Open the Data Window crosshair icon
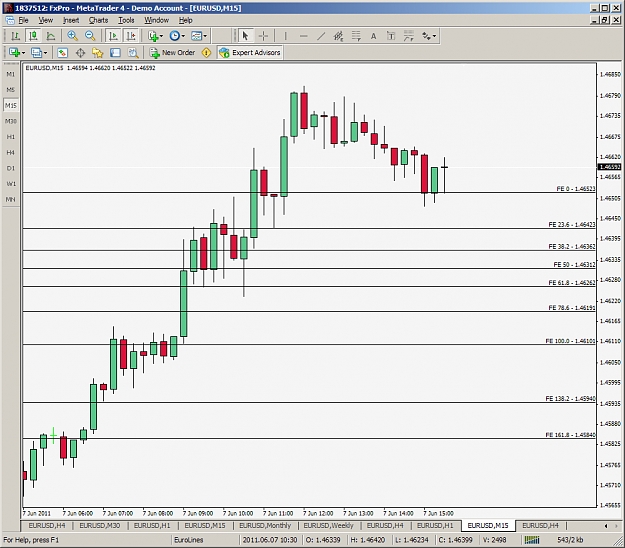Image resolution: width=625 pixels, height=548 pixels. [x=80, y=53]
